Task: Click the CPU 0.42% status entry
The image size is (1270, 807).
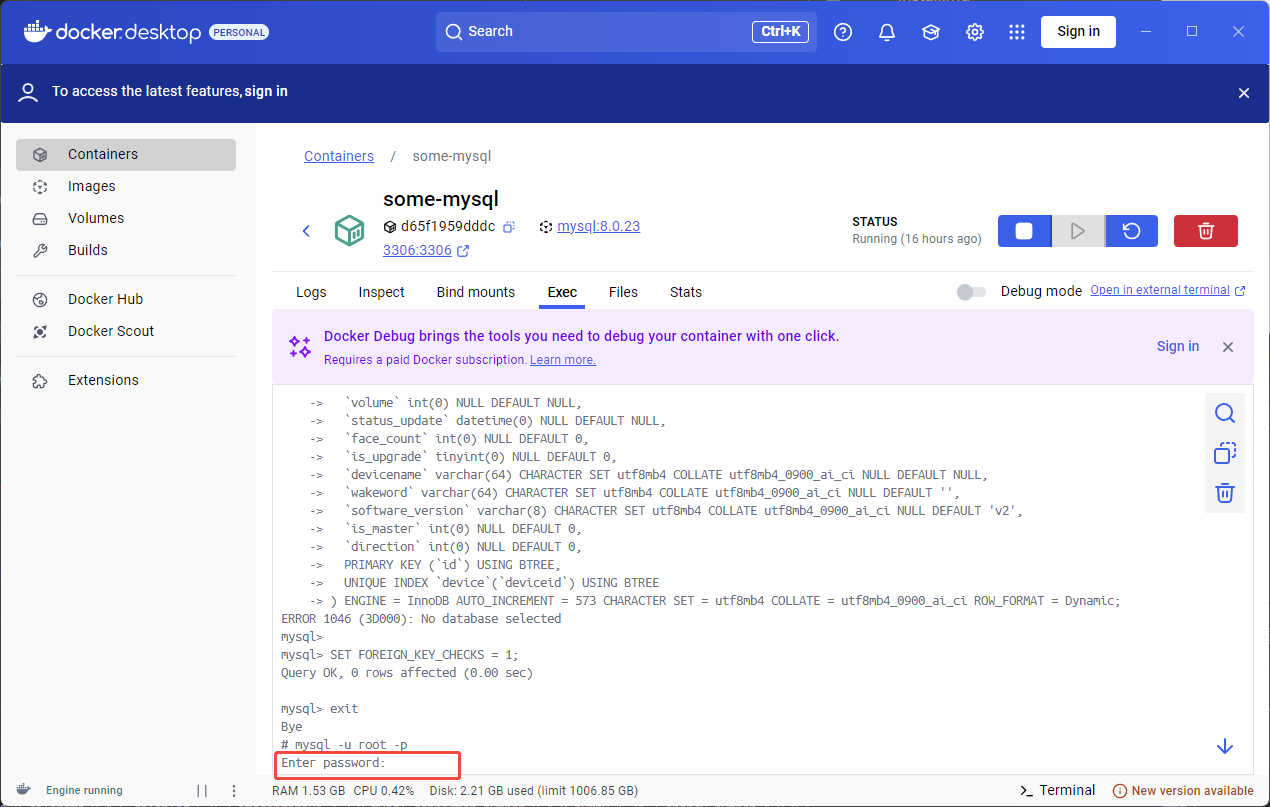Action: [x=383, y=791]
